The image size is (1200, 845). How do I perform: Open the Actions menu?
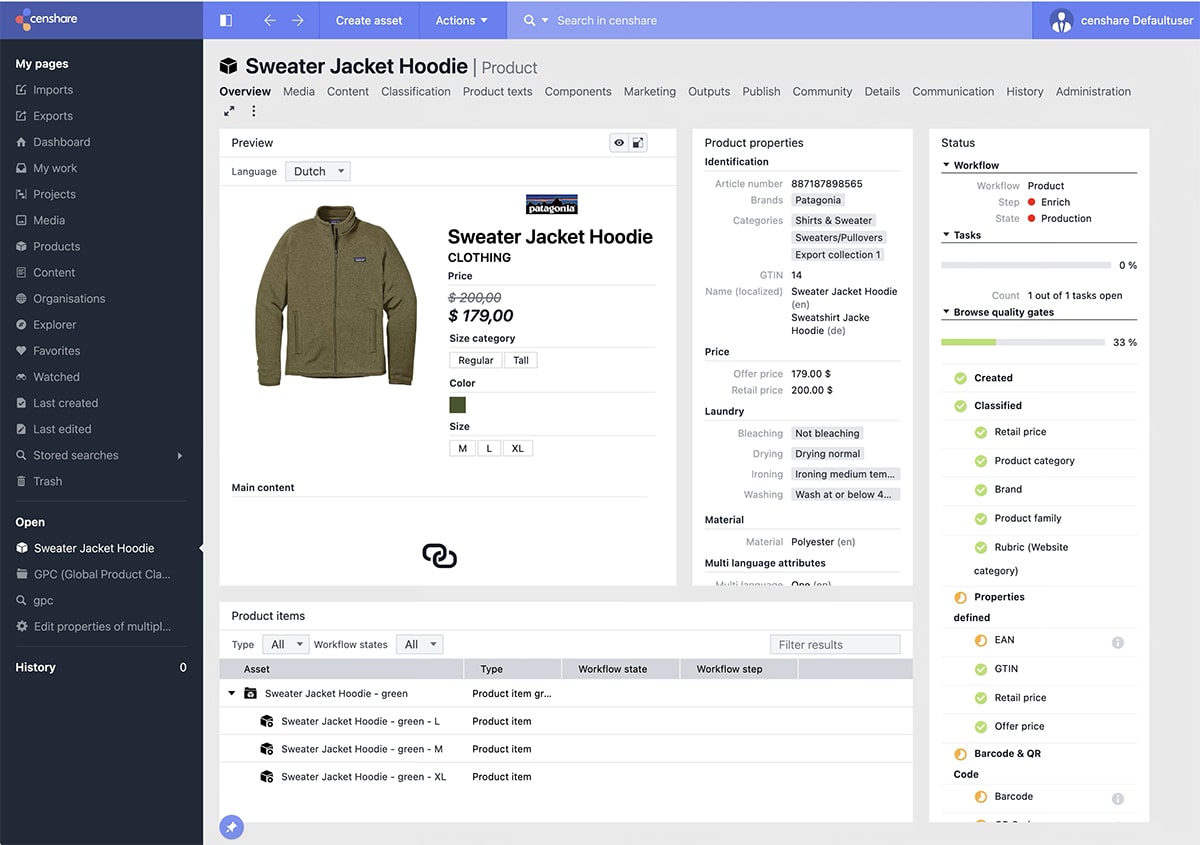click(x=461, y=20)
